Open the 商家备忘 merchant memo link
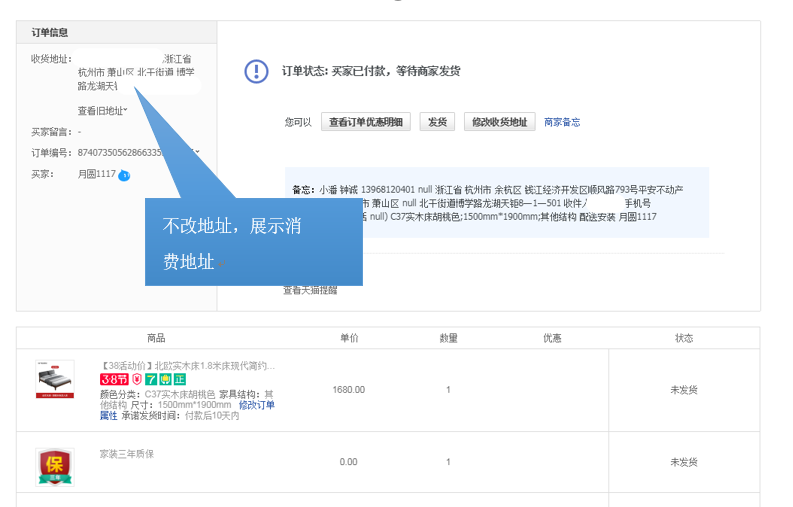This screenshot has width=793, height=507. (562, 122)
